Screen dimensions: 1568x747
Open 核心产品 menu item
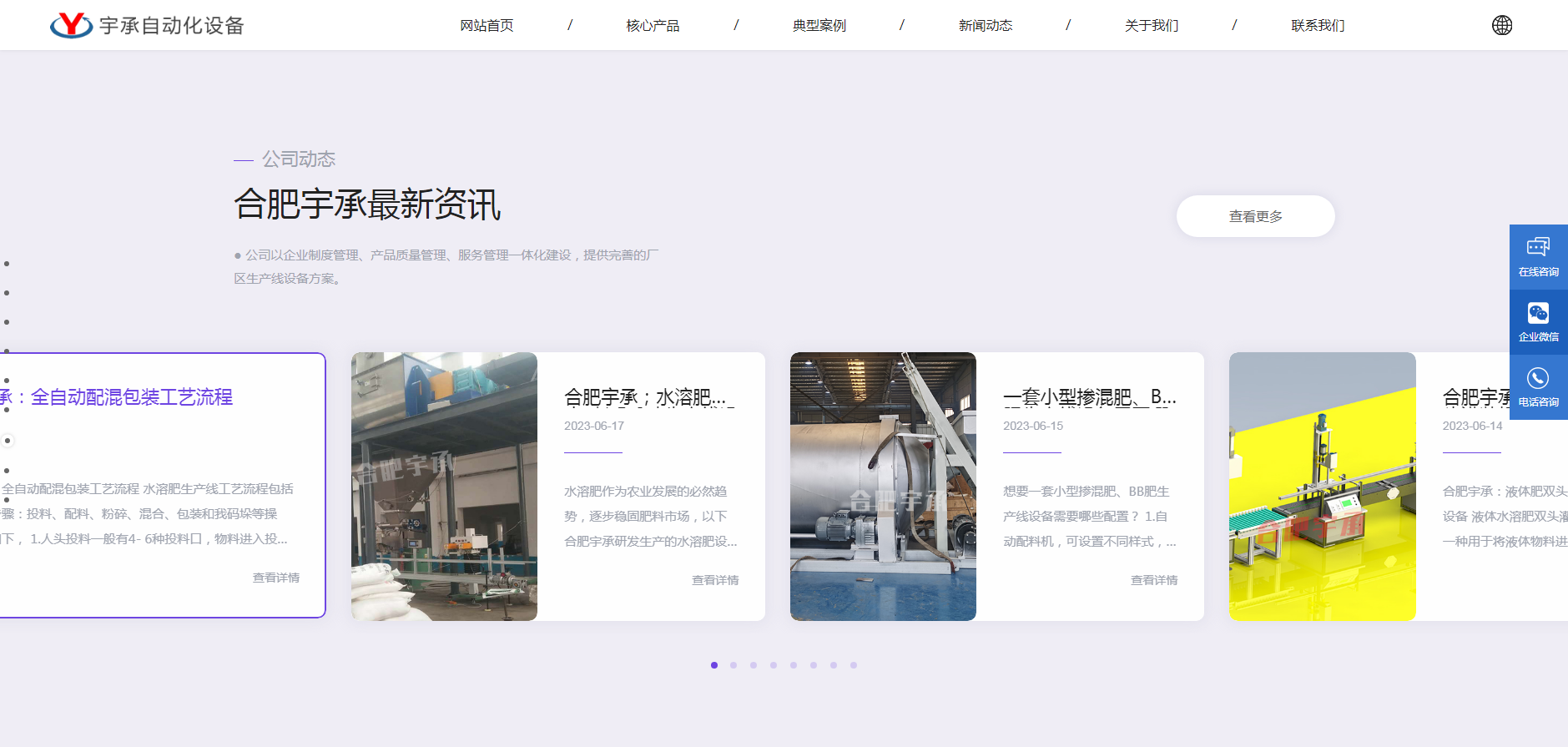tap(653, 26)
